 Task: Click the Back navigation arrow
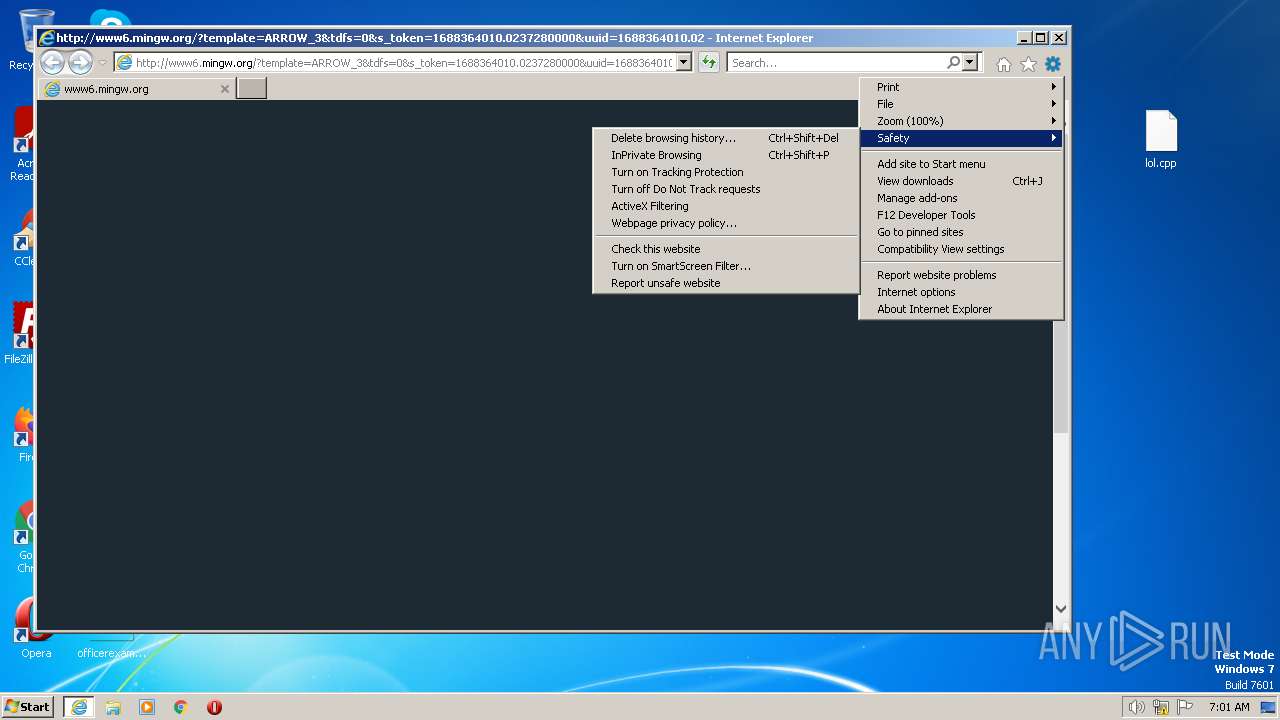click(53, 63)
